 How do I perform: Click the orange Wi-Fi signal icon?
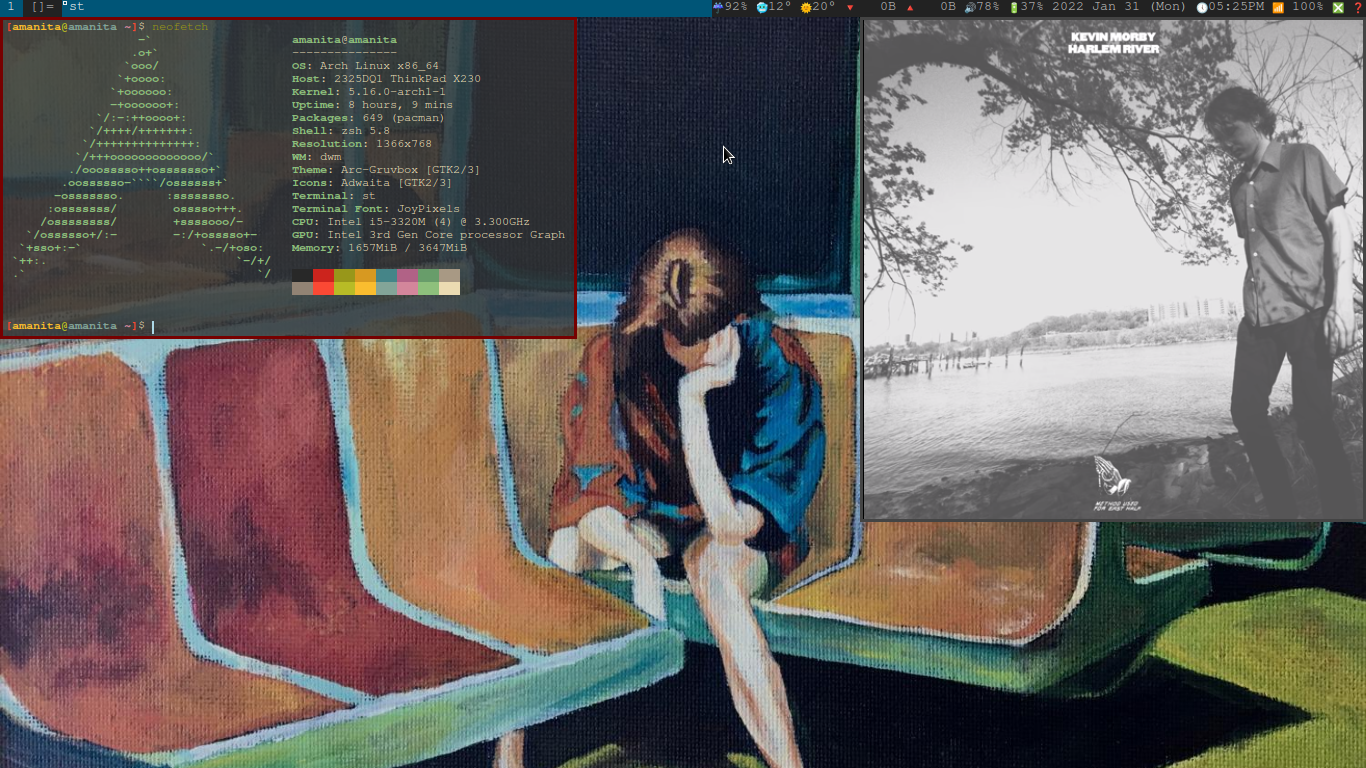(x=1278, y=7)
